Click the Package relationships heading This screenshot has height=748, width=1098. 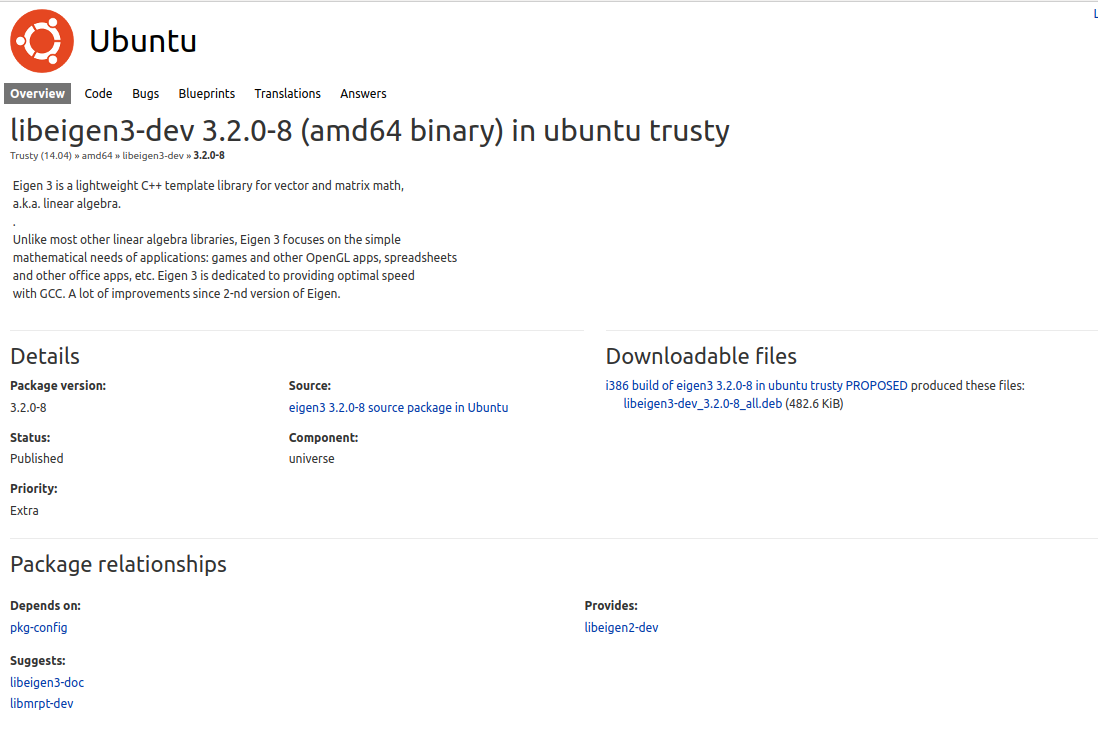[118, 565]
